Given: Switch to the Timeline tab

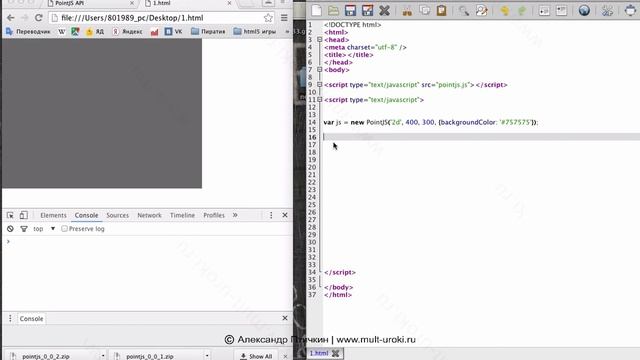Looking at the screenshot, I should [x=182, y=215].
